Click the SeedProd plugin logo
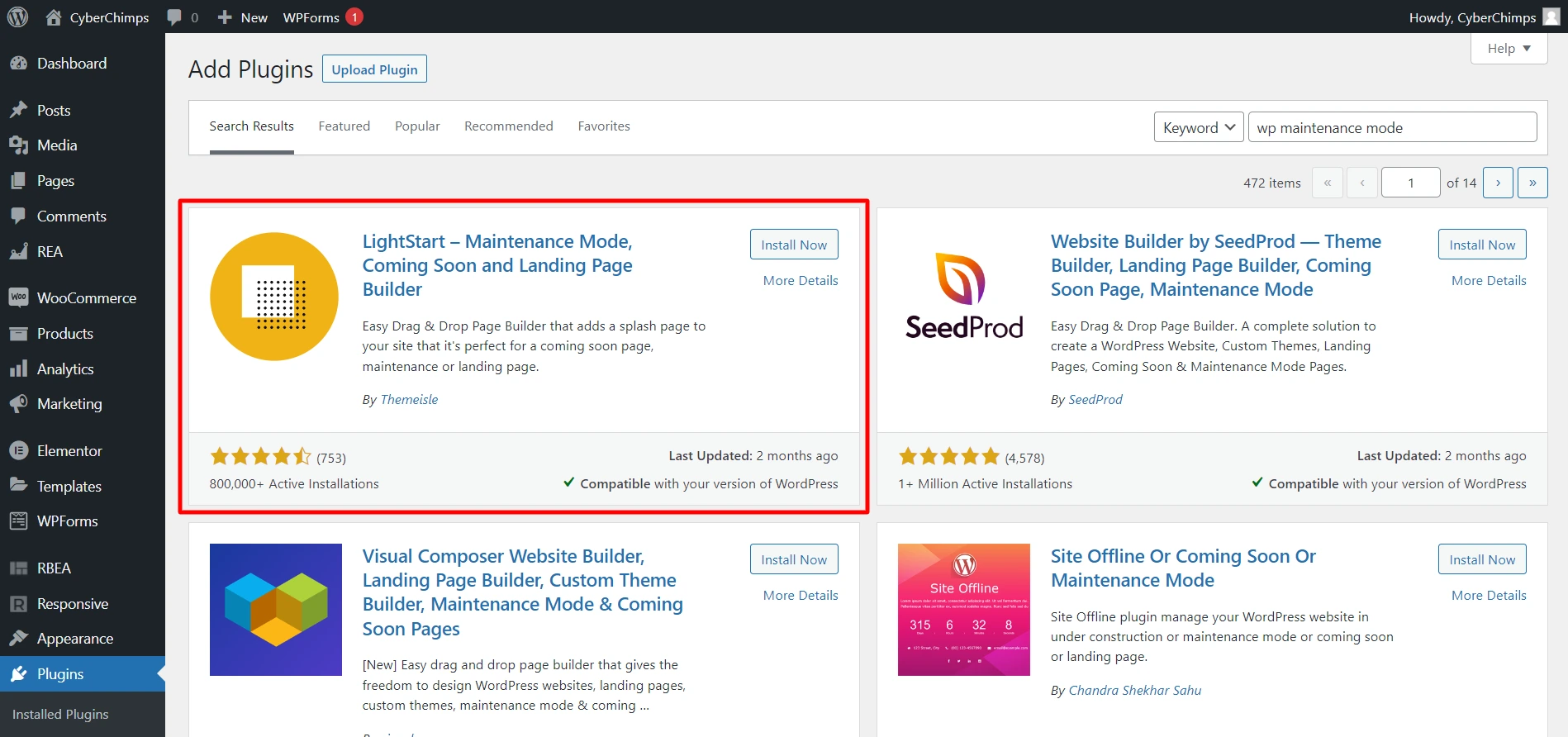The width and height of the screenshot is (1568, 737). [964, 297]
